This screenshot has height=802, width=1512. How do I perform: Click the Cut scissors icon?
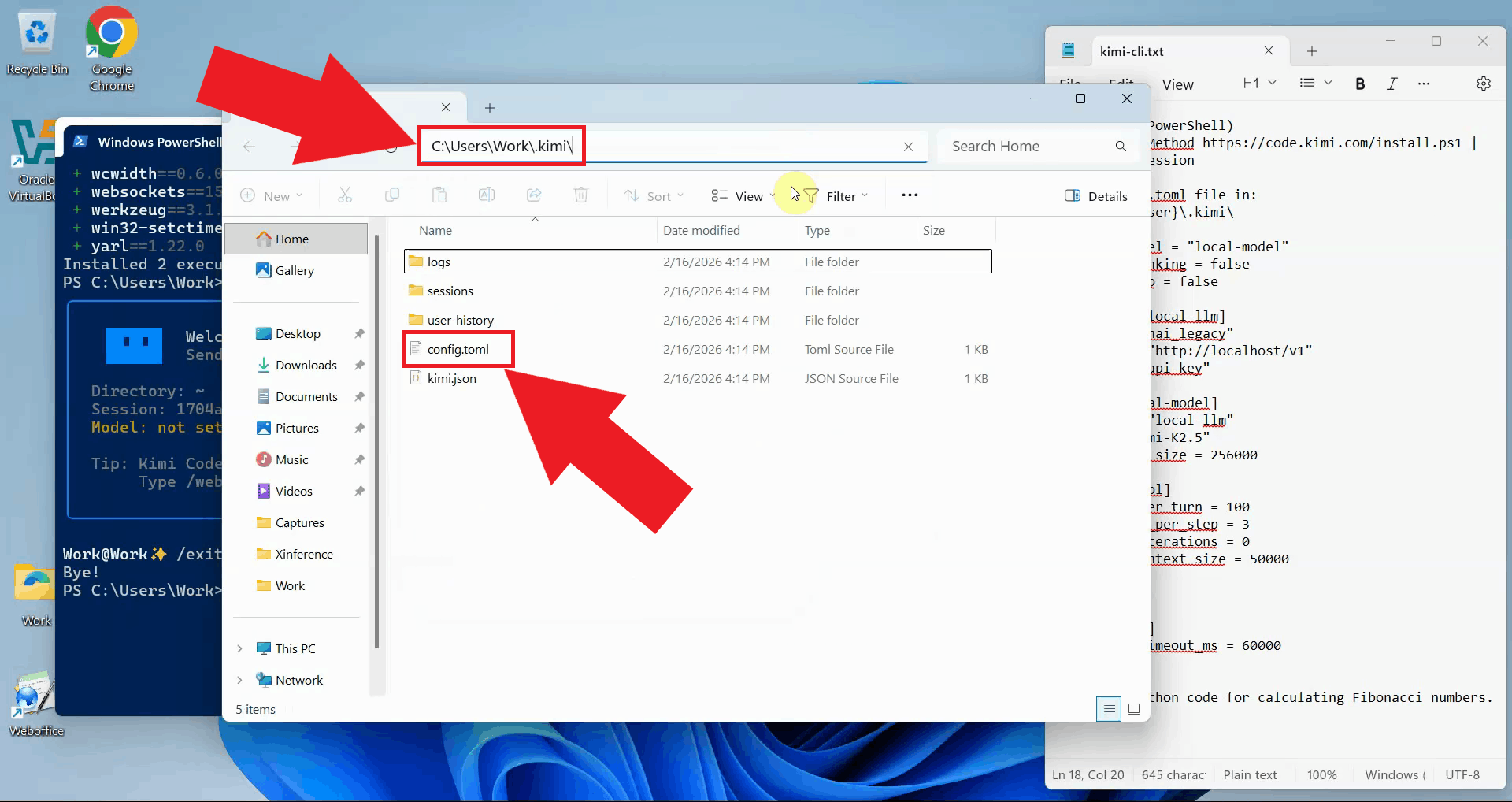[x=345, y=195]
